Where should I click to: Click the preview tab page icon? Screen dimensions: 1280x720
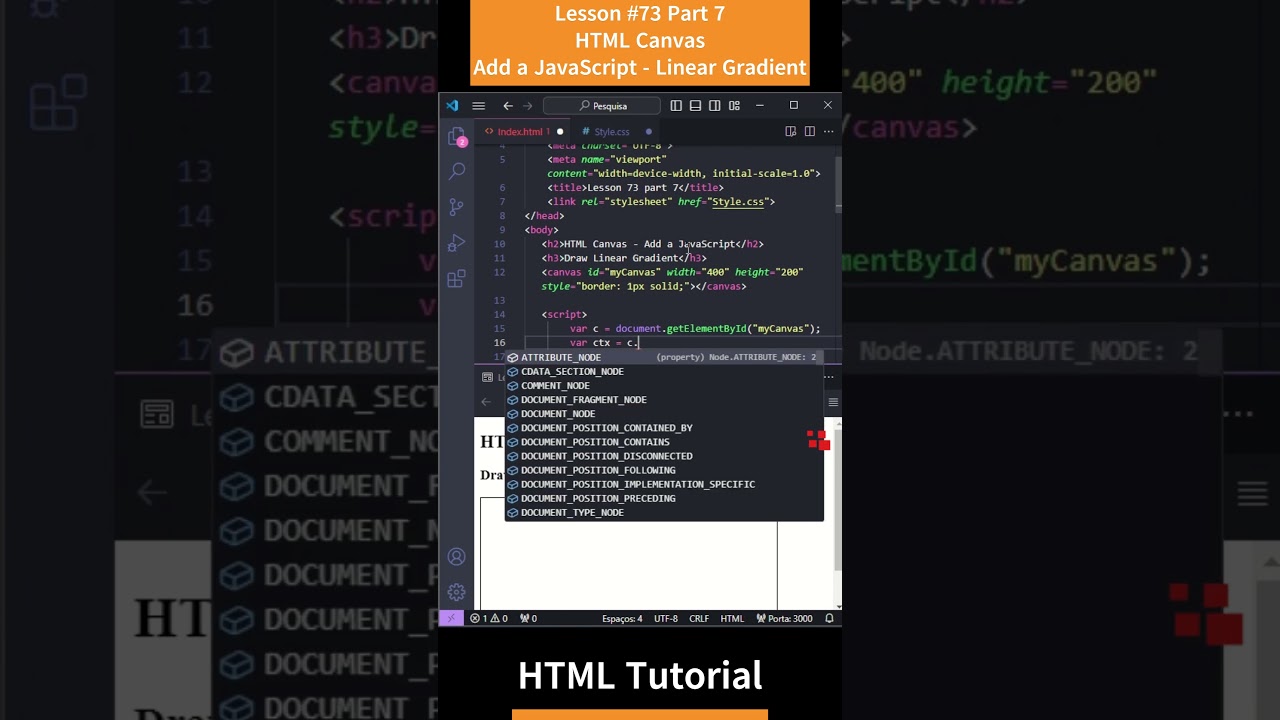coord(487,377)
